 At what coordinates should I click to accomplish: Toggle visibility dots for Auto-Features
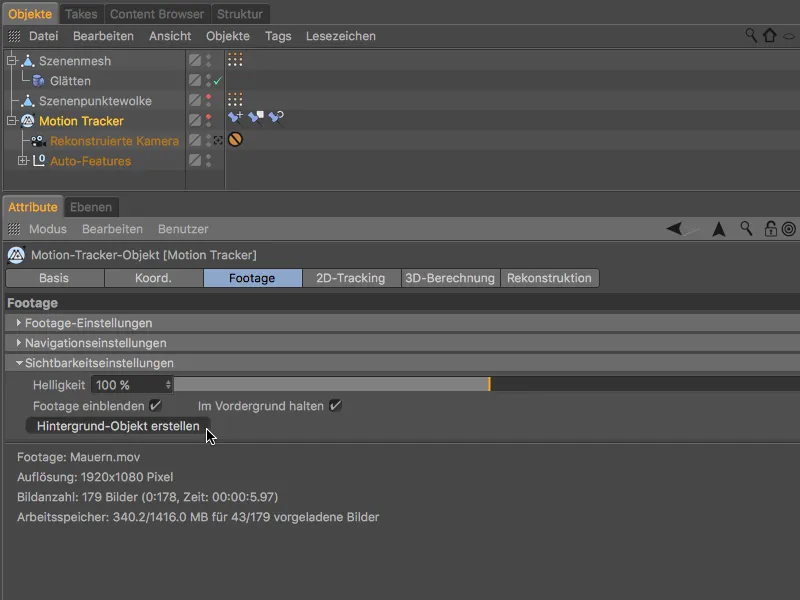point(208,161)
